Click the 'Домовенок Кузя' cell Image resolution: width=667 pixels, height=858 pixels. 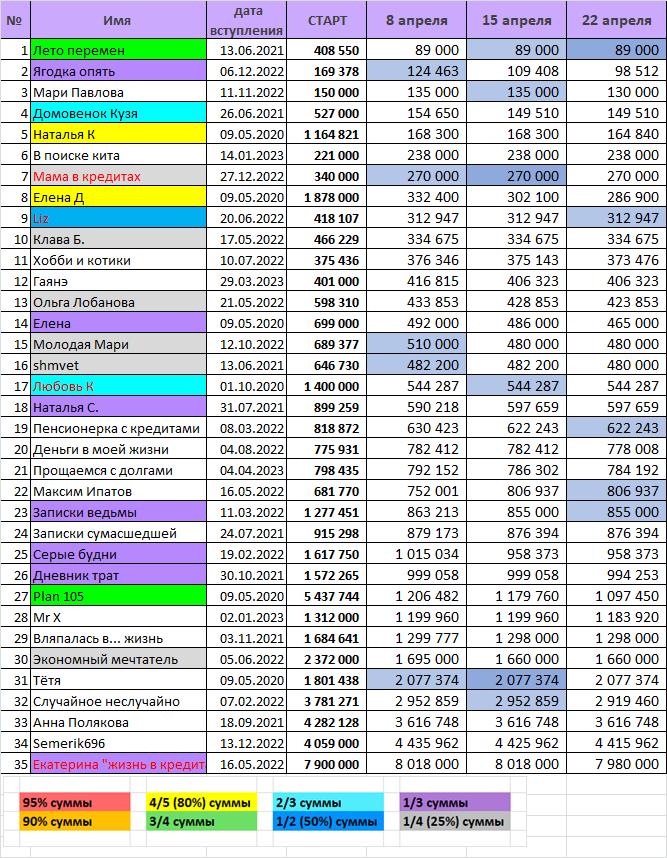pyautogui.click(x=118, y=113)
